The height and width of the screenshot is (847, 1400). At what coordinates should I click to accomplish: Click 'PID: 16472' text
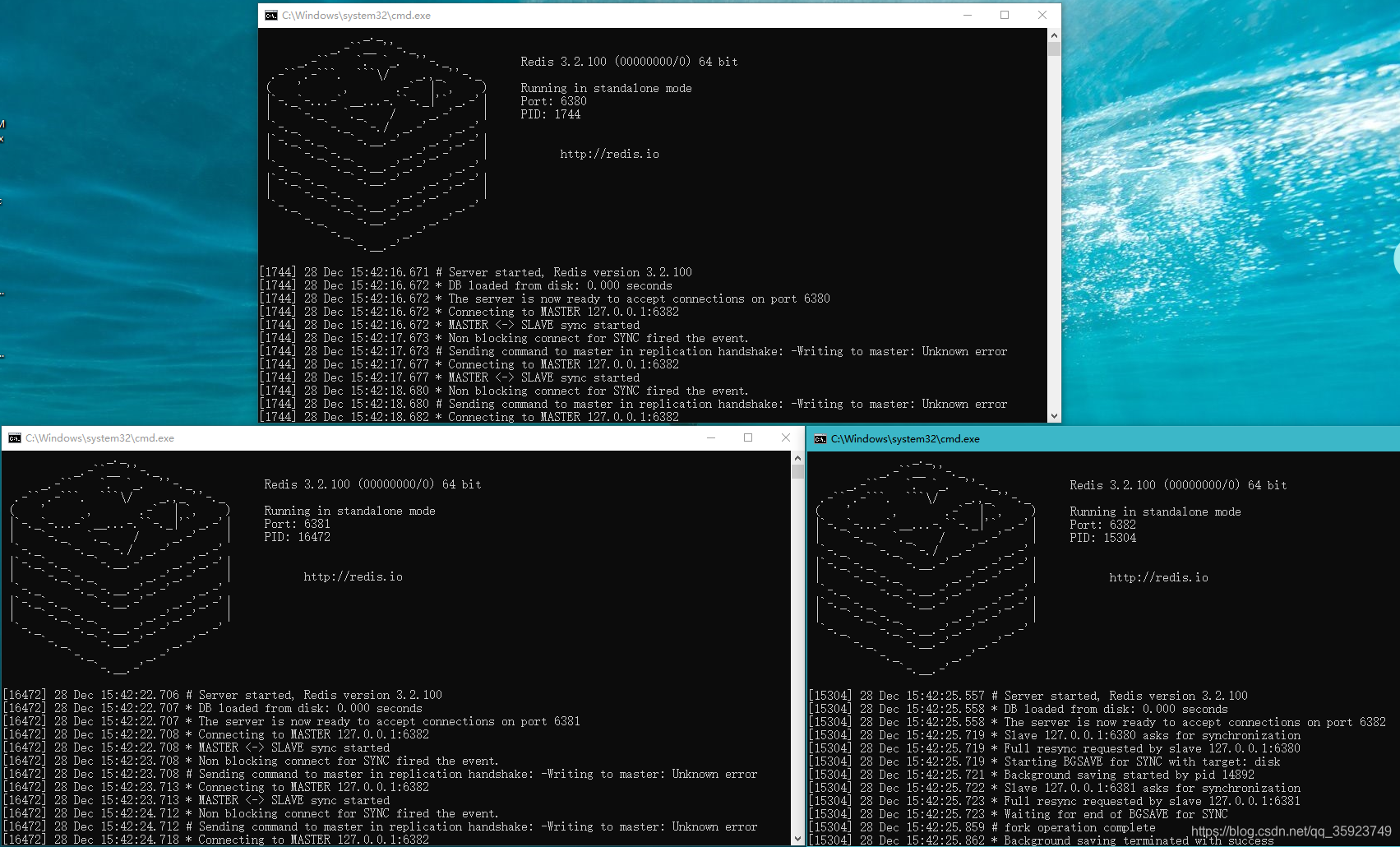pos(297,537)
